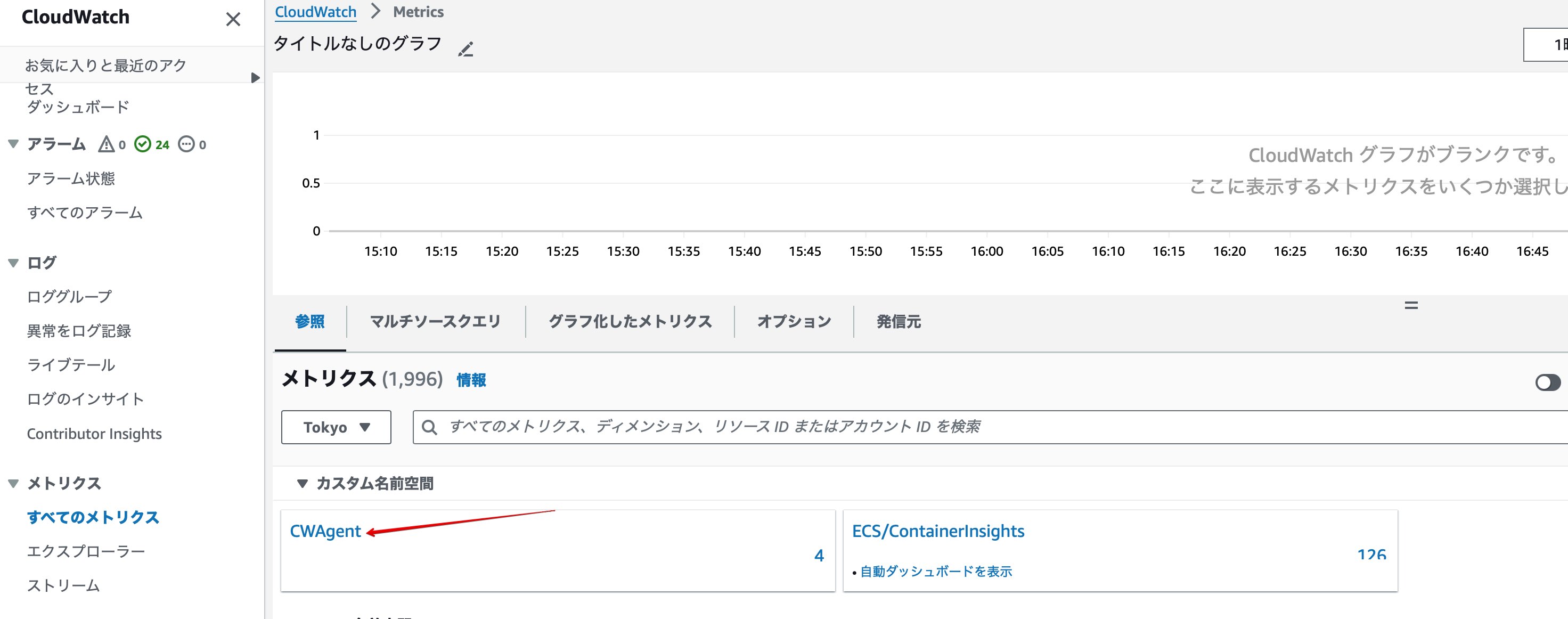
Task: Open ストリーム in the sidebar
Action: pos(63,585)
